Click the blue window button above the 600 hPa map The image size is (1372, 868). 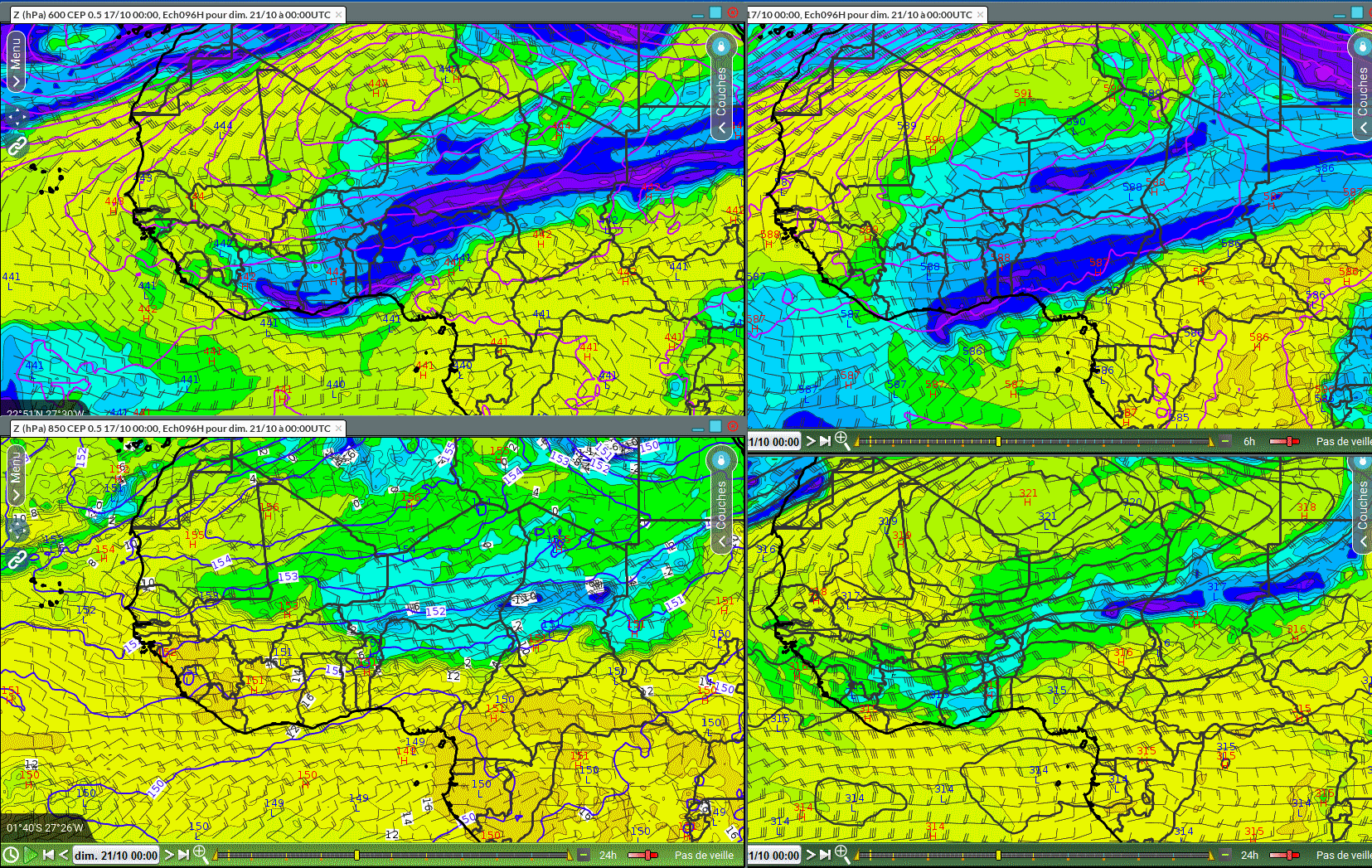tap(715, 12)
